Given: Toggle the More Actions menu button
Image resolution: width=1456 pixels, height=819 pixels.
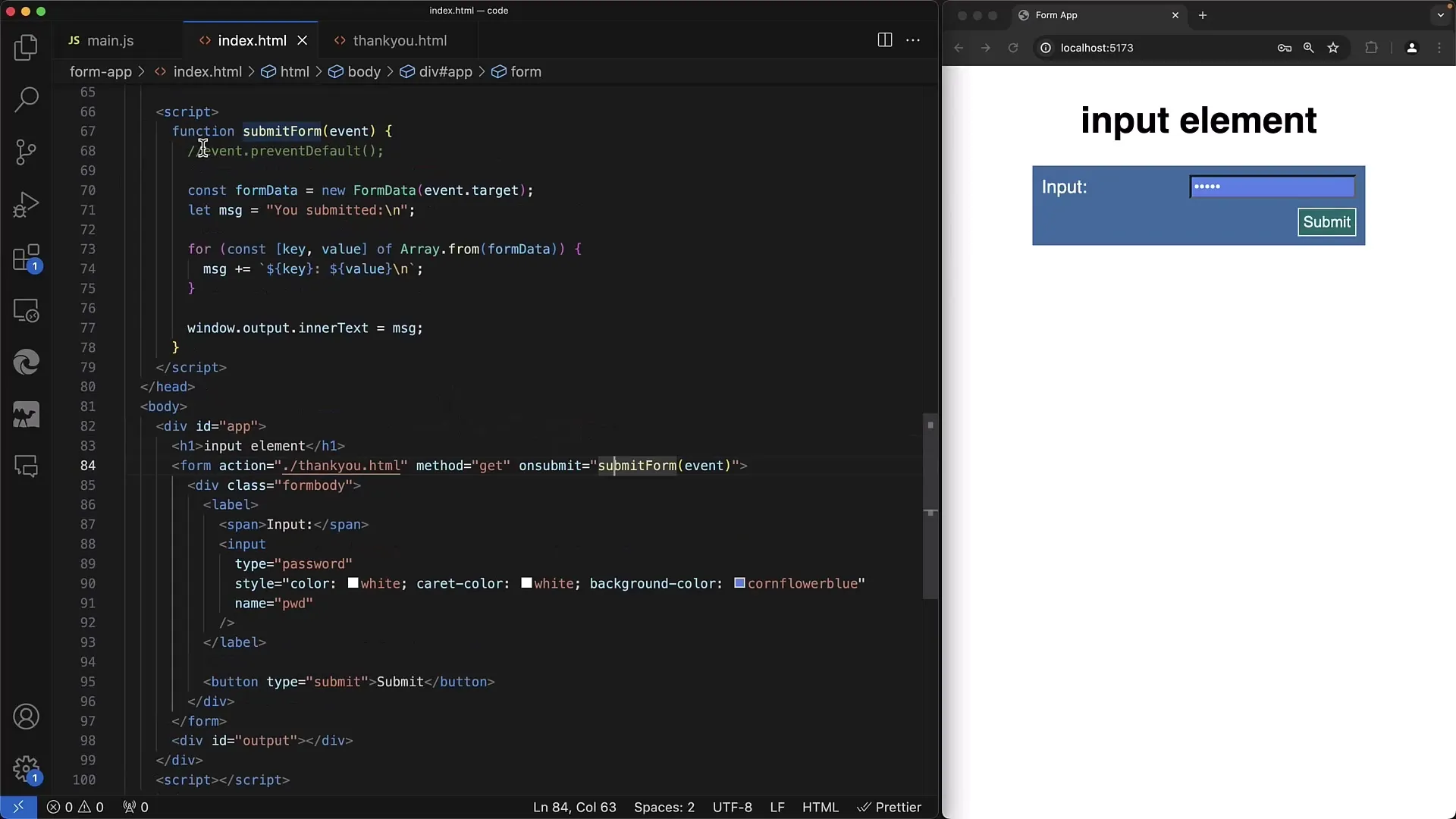Looking at the screenshot, I should coord(913,40).
